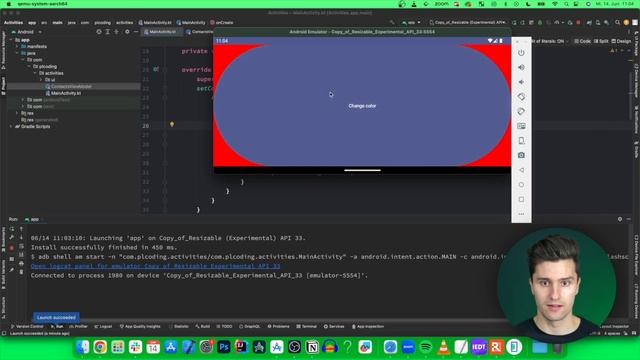The image size is (640, 360).
Task: Click the red Stop icon in the Run panel
Action: 12,248
